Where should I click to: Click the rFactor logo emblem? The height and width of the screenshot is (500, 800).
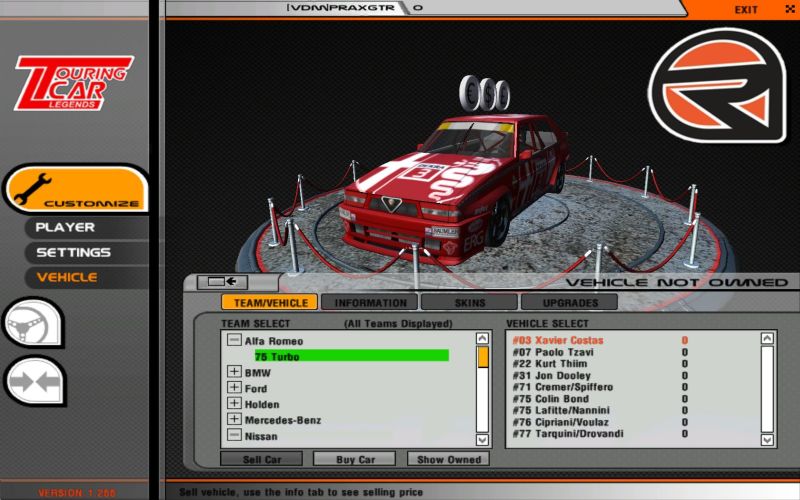click(x=717, y=86)
